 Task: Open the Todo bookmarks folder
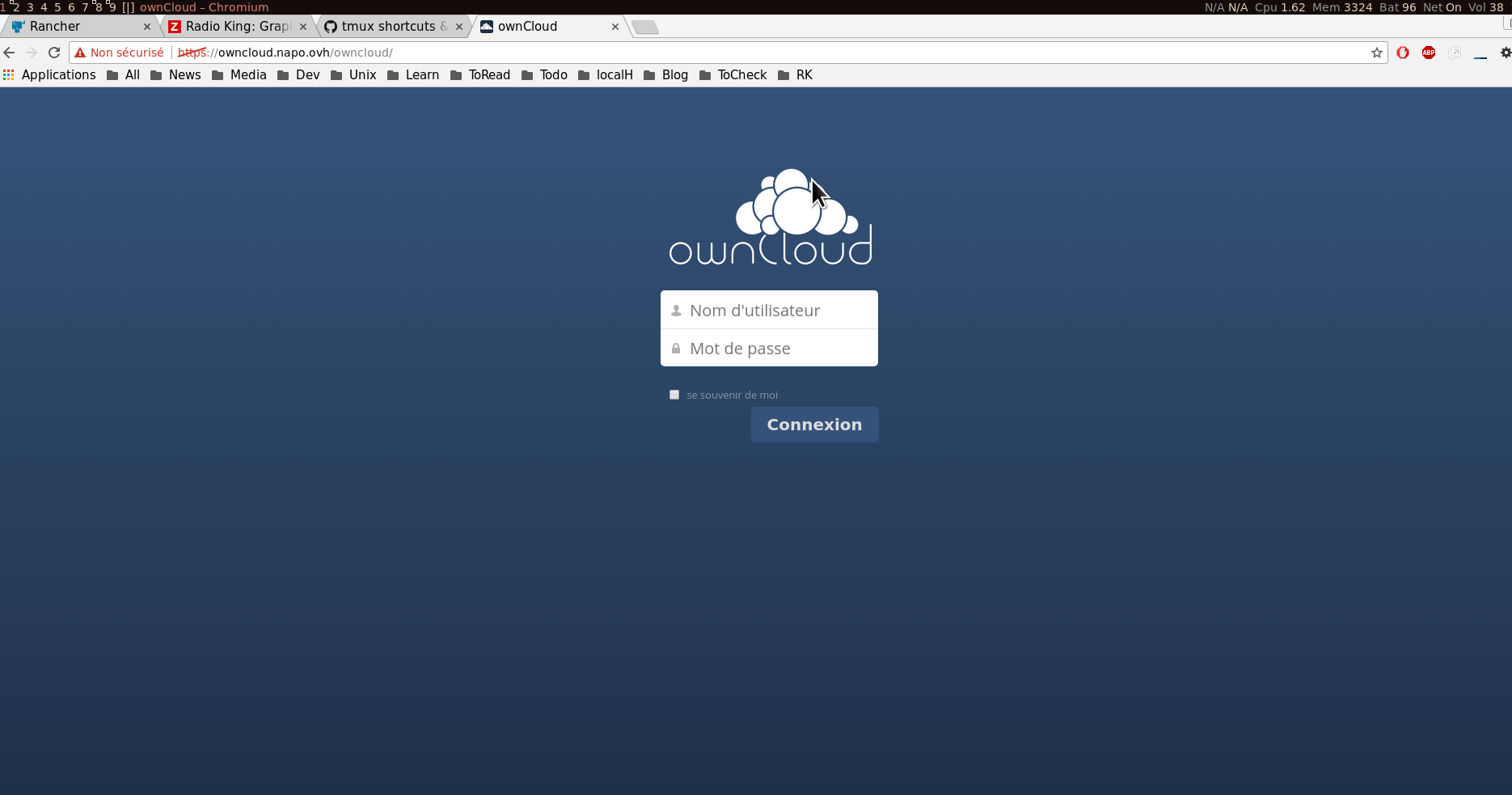click(x=544, y=75)
